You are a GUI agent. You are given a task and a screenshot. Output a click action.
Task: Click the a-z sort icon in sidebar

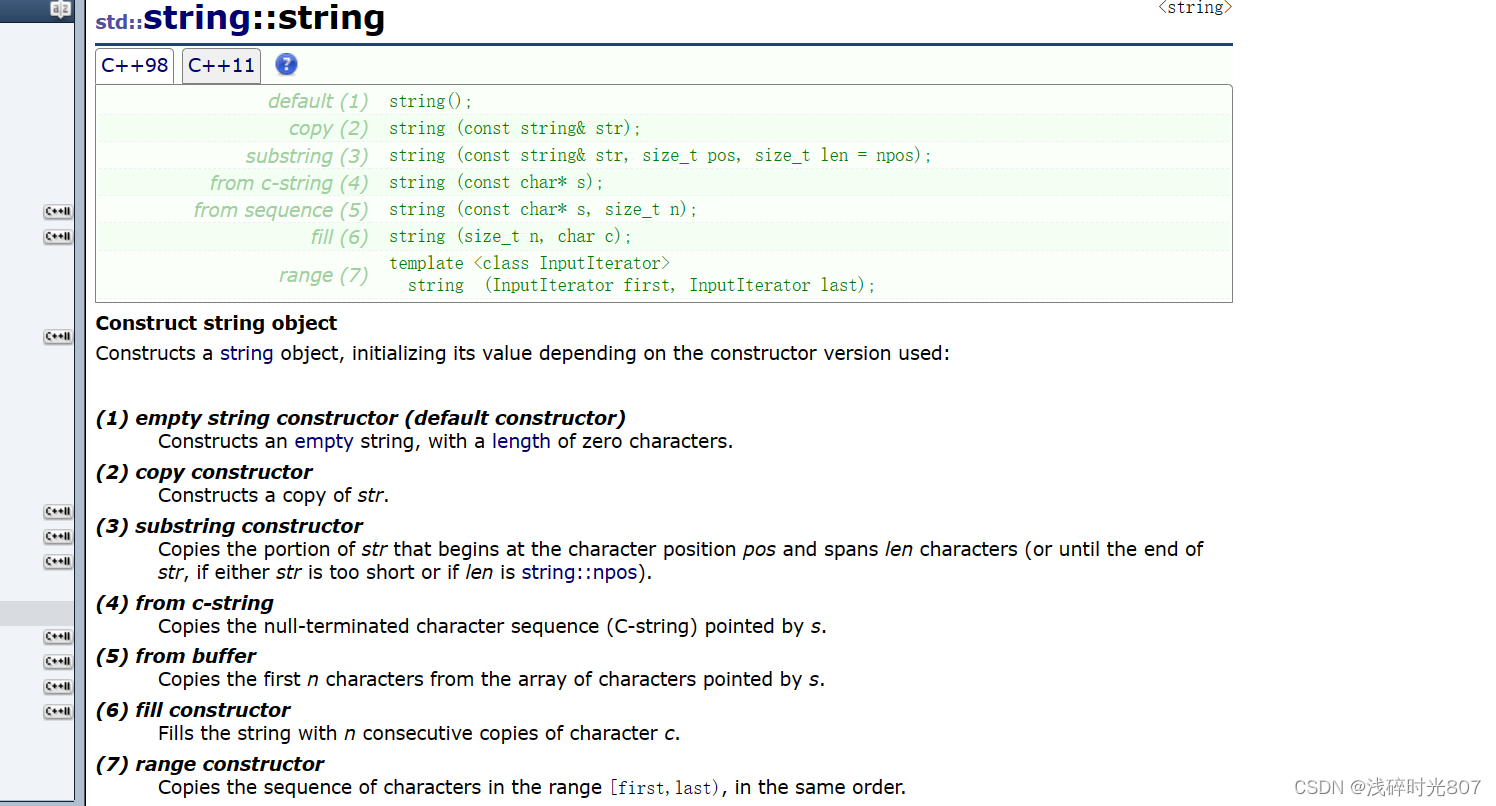pos(60,9)
